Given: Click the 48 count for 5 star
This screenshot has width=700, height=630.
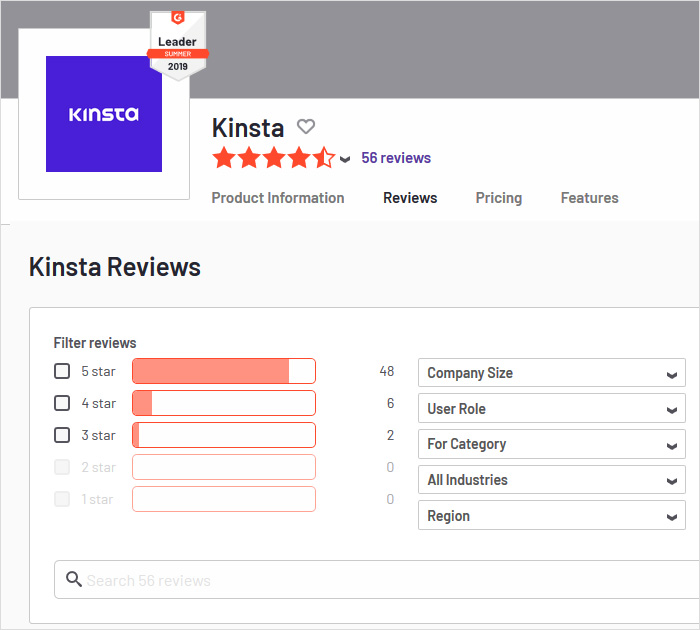Looking at the screenshot, I should [x=387, y=371].
